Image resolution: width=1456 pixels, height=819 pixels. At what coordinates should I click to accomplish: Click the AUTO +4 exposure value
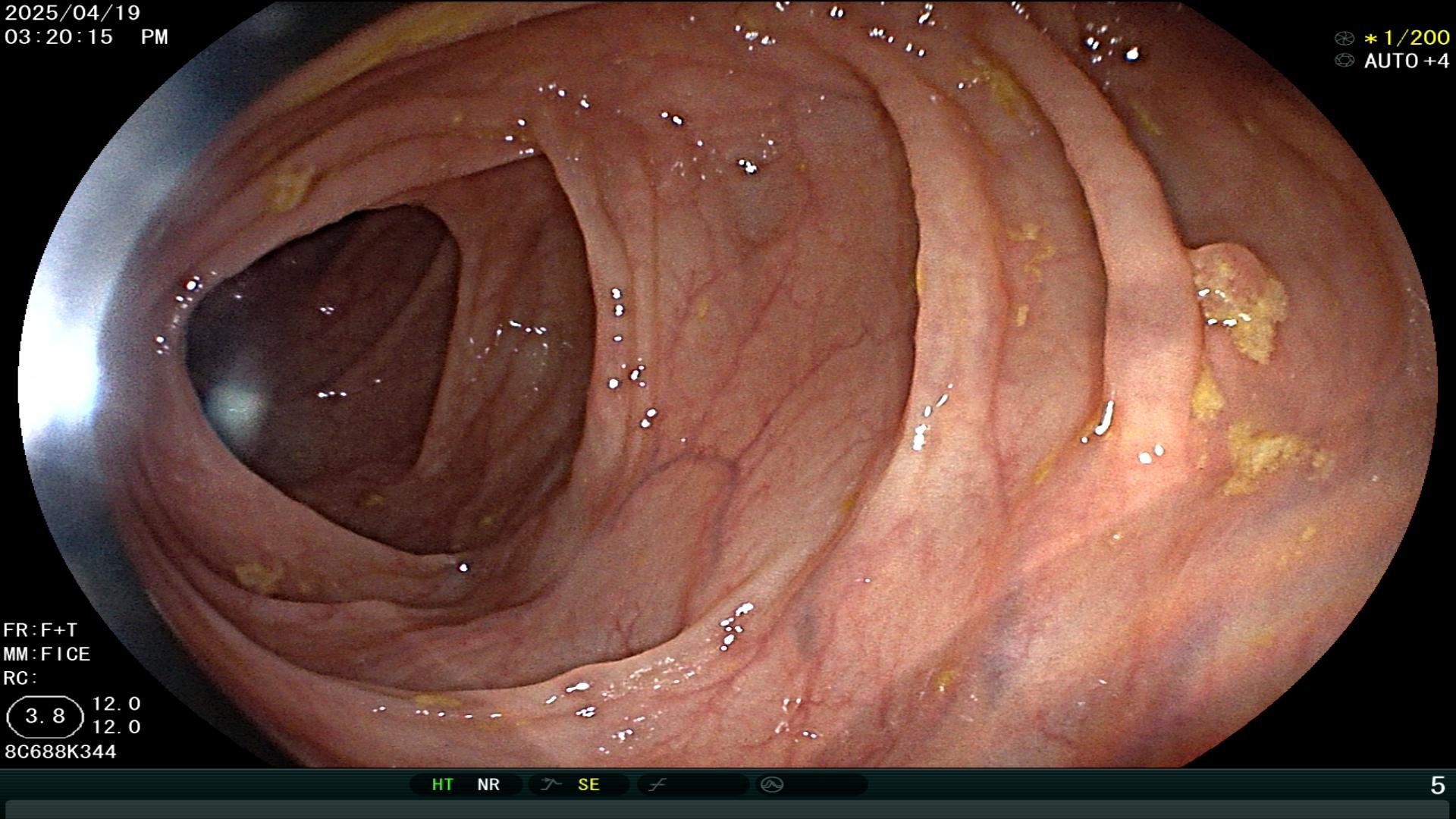(1407, 61)
